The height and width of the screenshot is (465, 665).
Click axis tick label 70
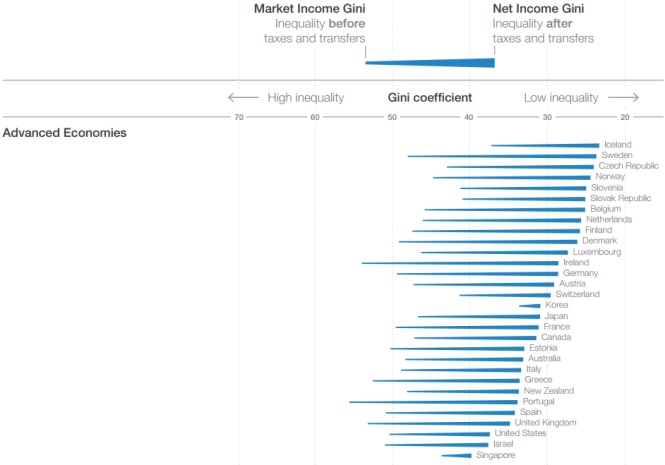tap(239, 117)
